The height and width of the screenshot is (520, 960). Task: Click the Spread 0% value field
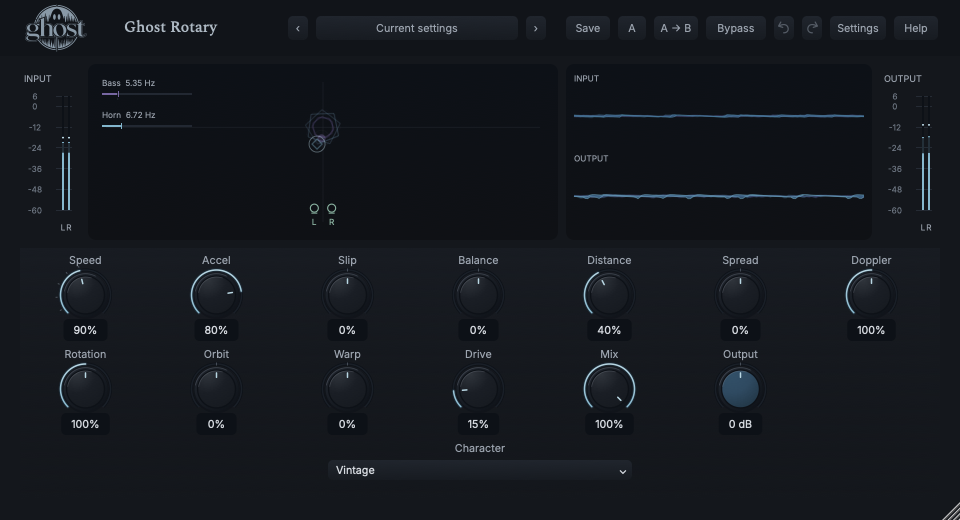pyautogui.click(x=740, y=330)
